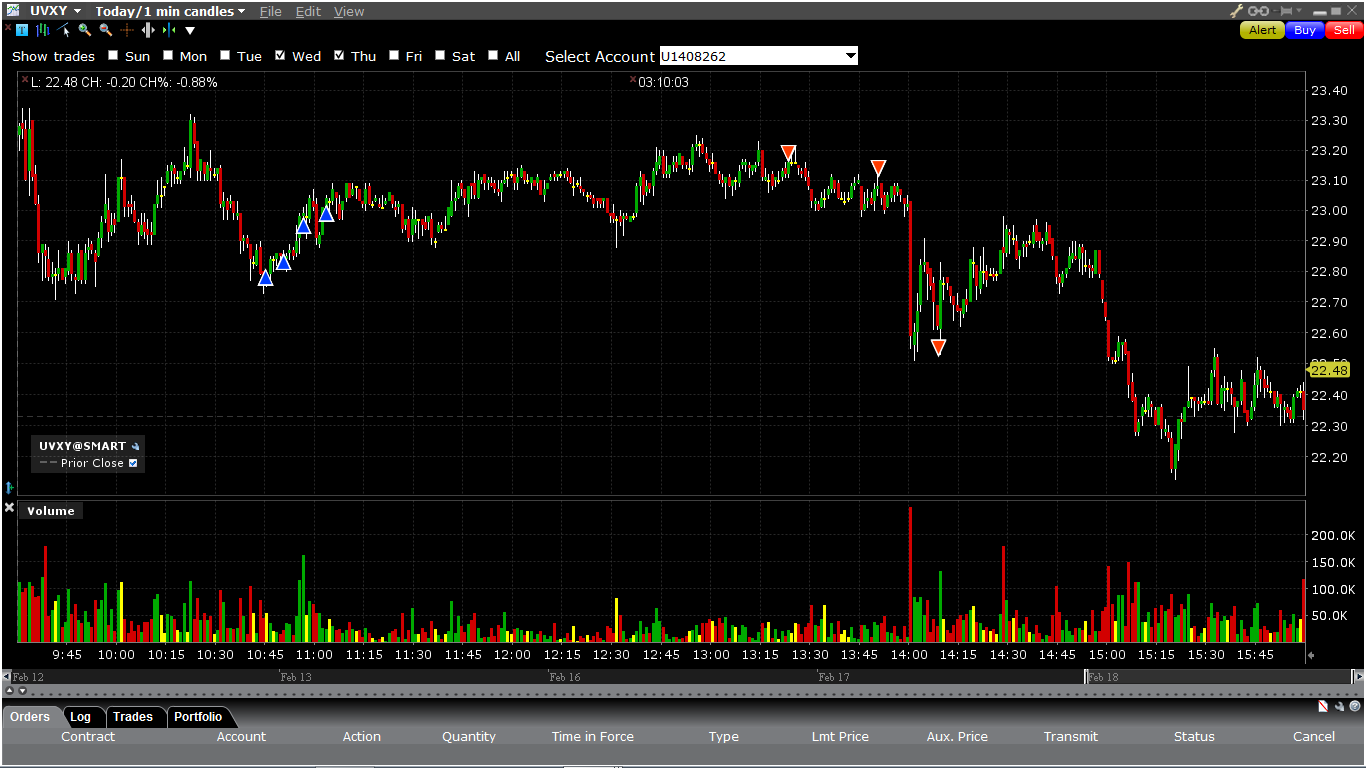Open chart settings with the wrench icon
Image resolution: width=1366 pixels, height=768 pixels.
pyautogui.click(x=1236, y=10)
